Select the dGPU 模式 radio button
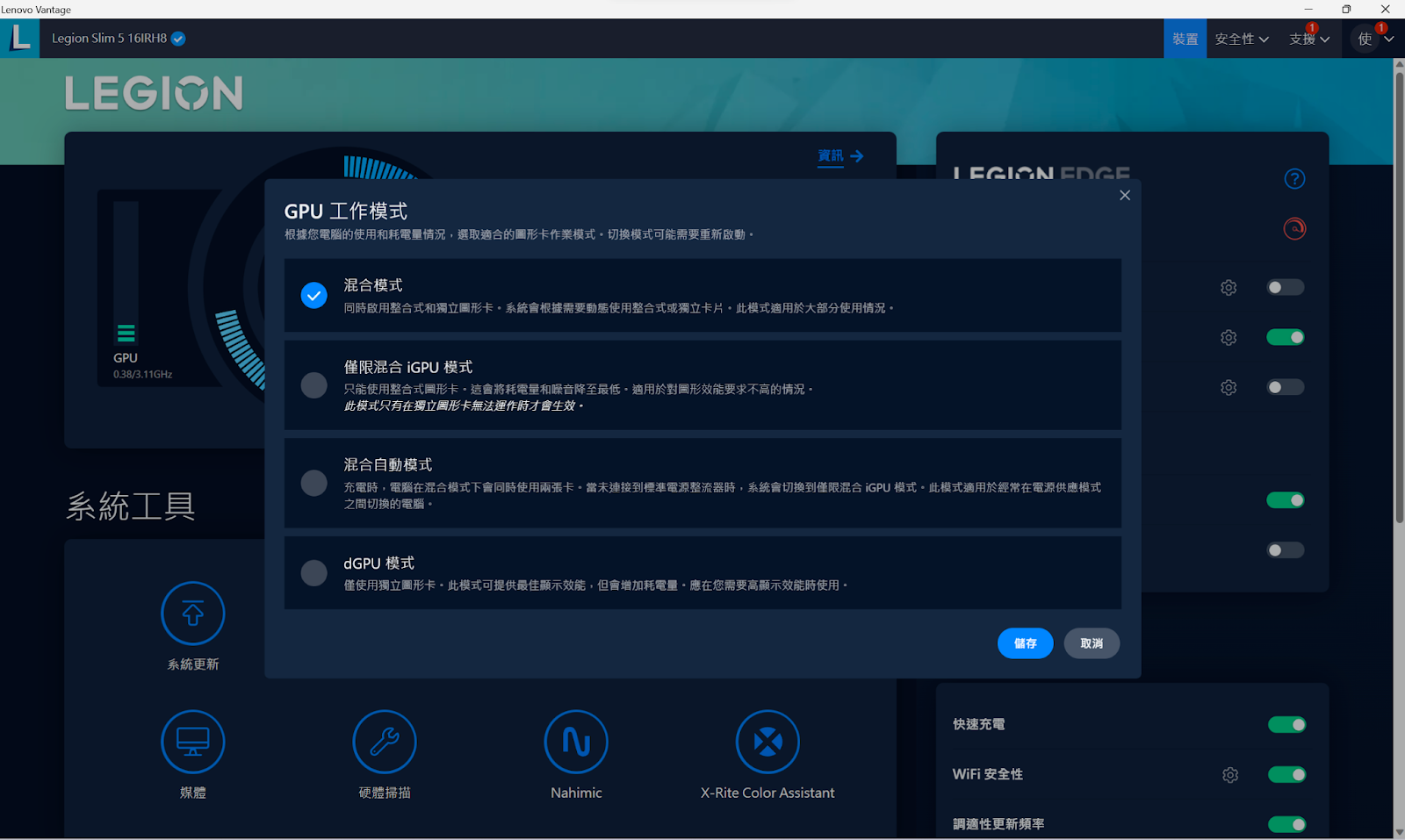 click(x=313, y=573)
